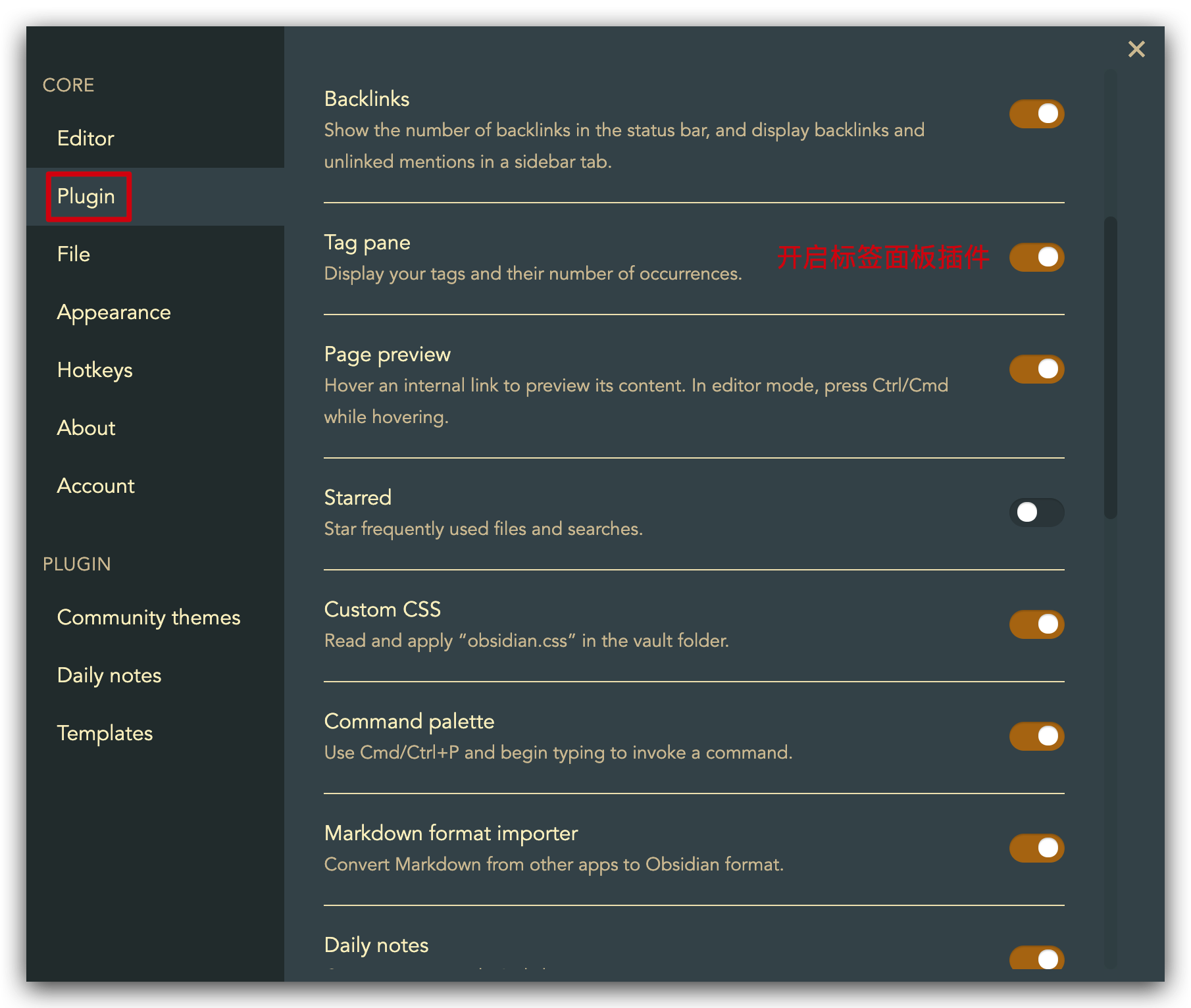Click the Starred plugin title
Image resolution: width=1191 pixels, height=1008 pixels.
click(358, 498)
